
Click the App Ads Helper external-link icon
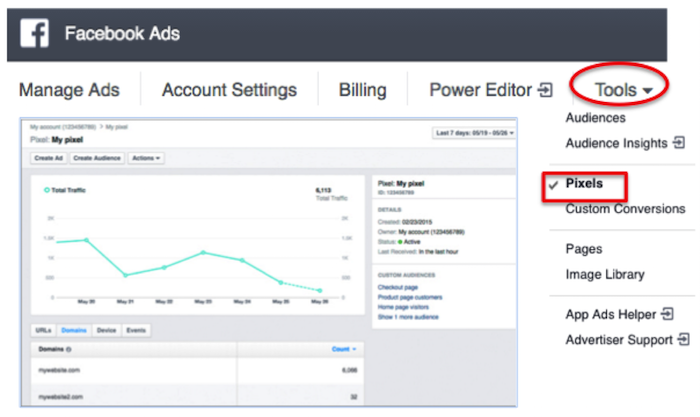coord(667,314)
